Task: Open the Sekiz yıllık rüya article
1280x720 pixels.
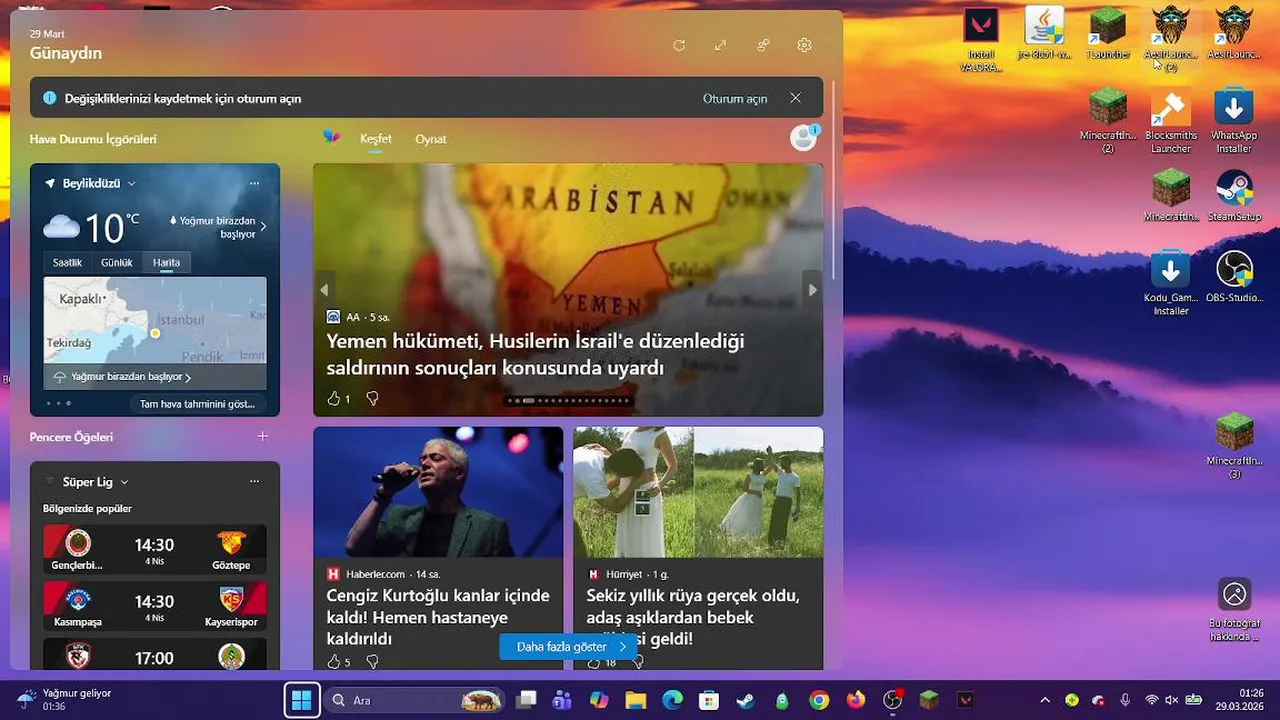Action: click(693, 616)
